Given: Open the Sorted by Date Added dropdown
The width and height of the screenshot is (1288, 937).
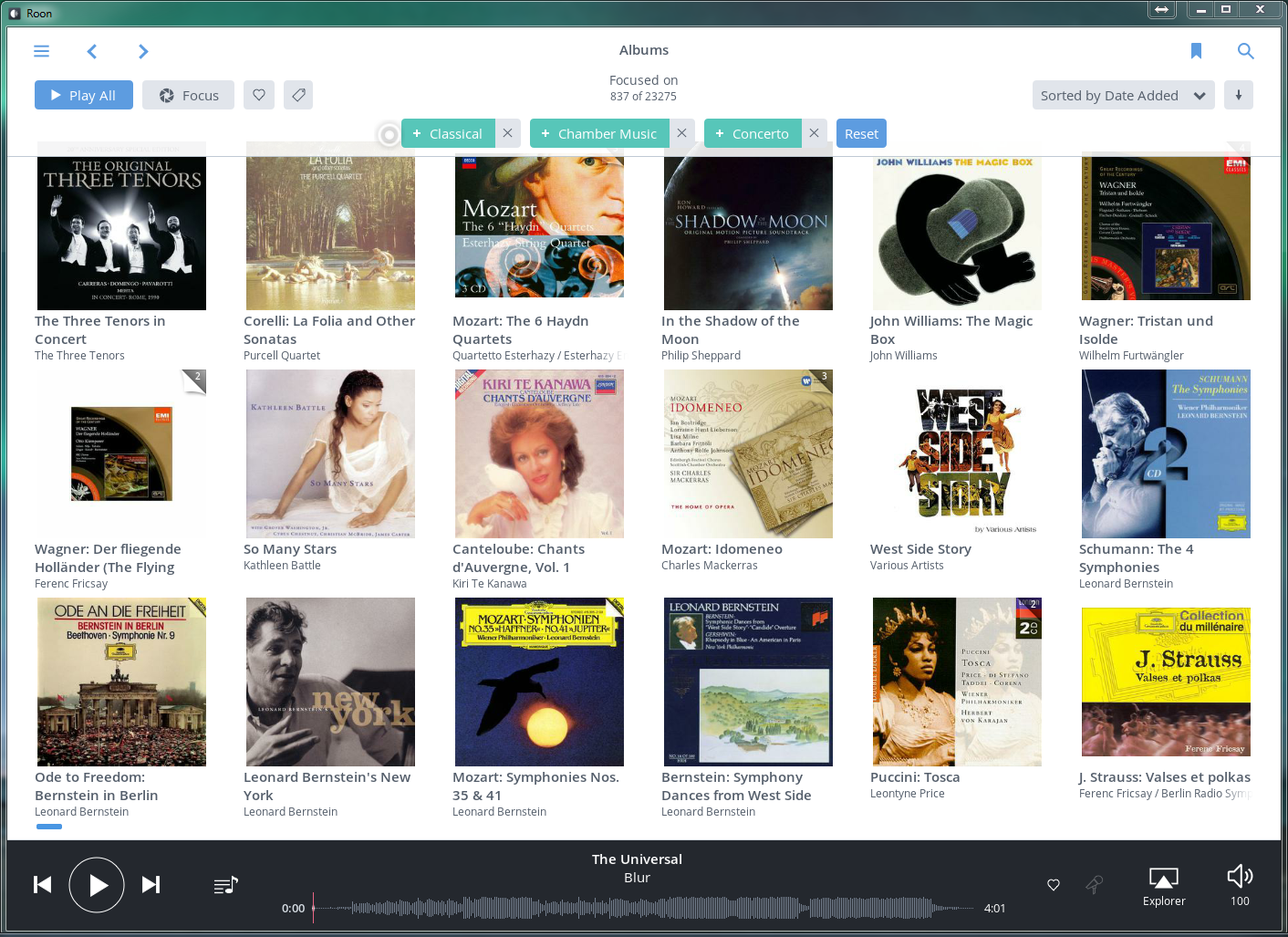Looking at the screenshot, I should pyautogui.click(x=1123, y=95).
